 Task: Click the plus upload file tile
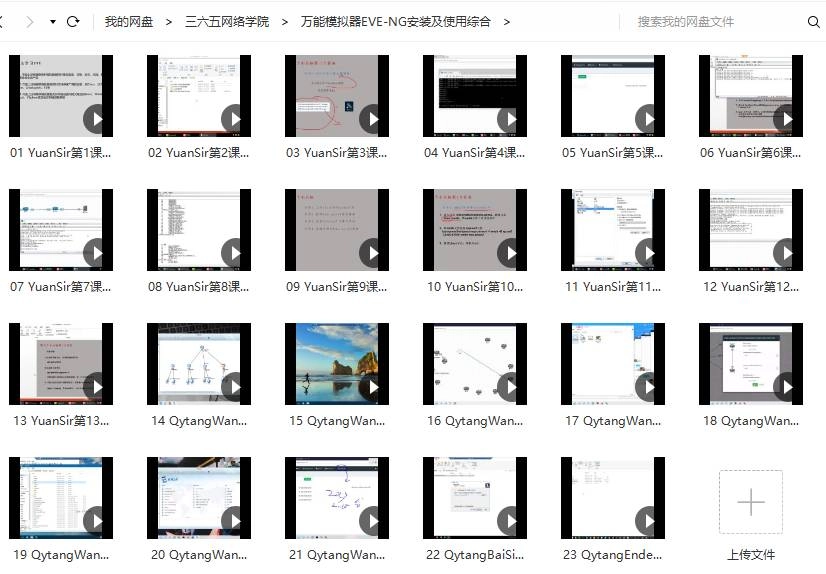[751, 502]
